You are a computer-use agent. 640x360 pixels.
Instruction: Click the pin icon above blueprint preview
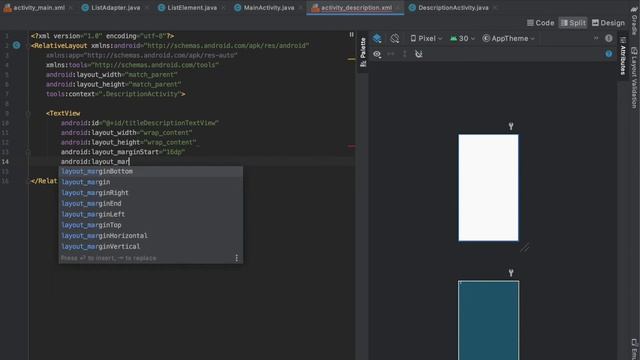(511, 273)
